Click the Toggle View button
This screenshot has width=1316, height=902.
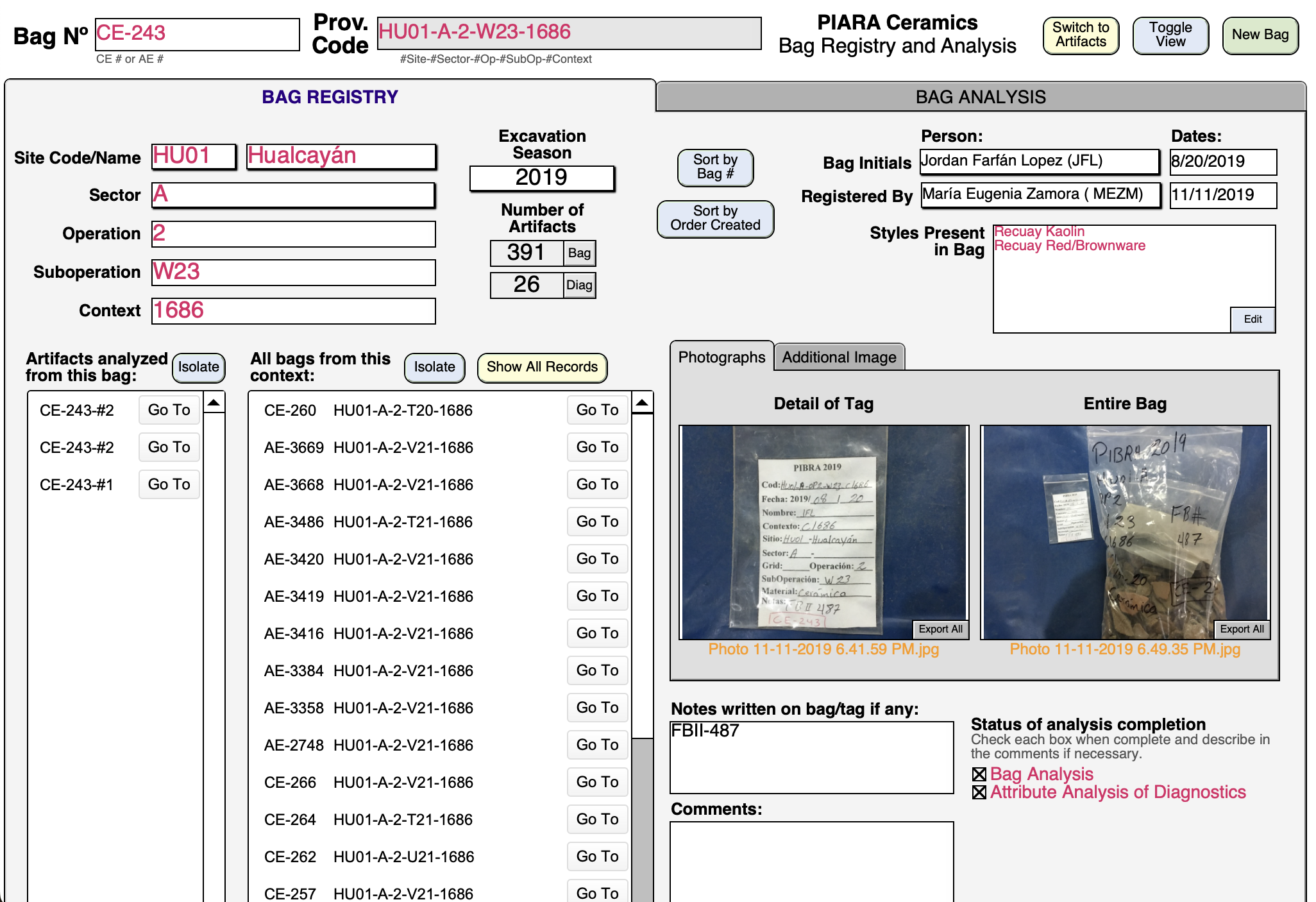[x=1170, y=35]
